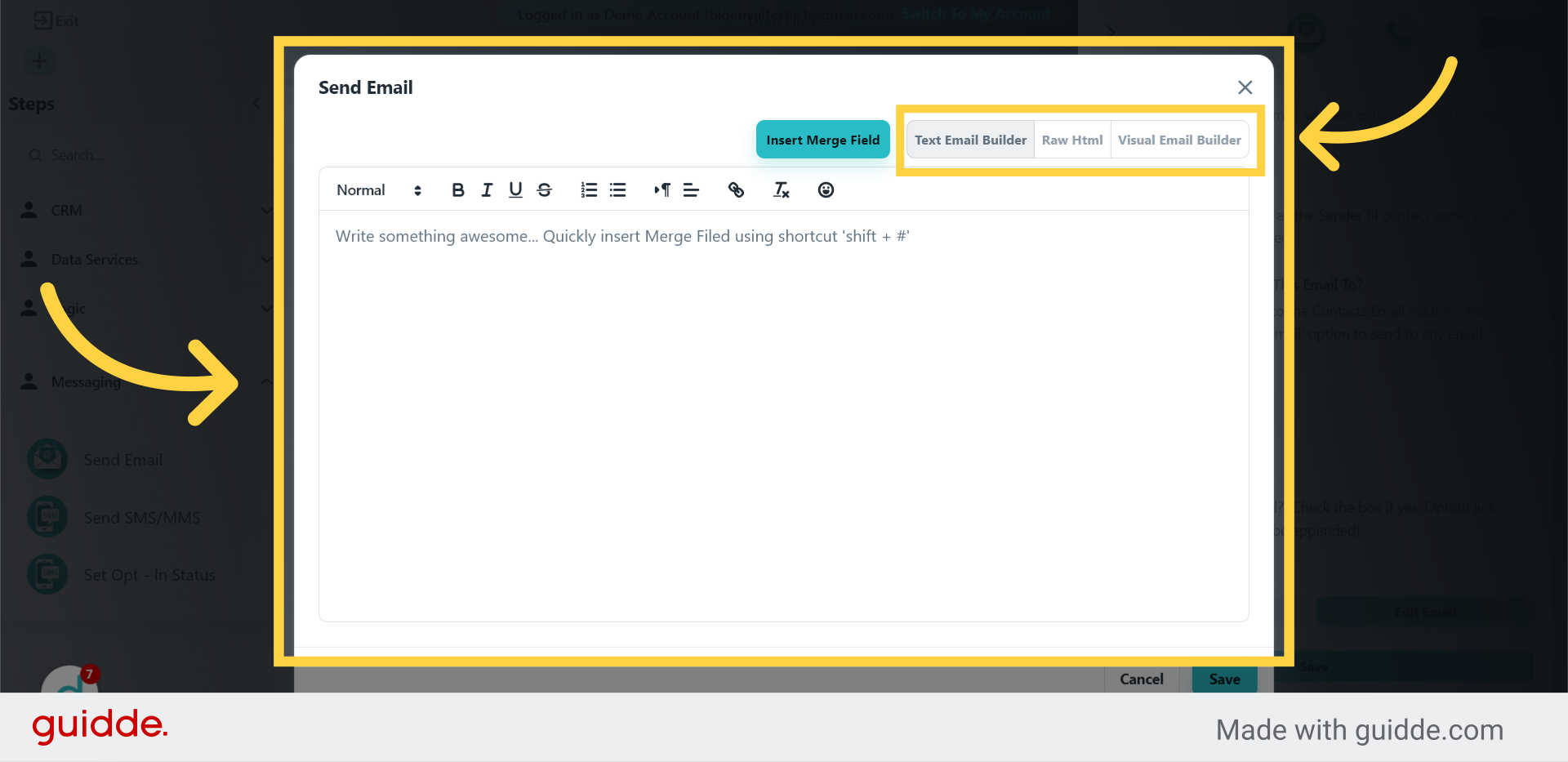Close the Send Email dialog
This screenshot has height=762, width=1568.
coord(1245,87)
